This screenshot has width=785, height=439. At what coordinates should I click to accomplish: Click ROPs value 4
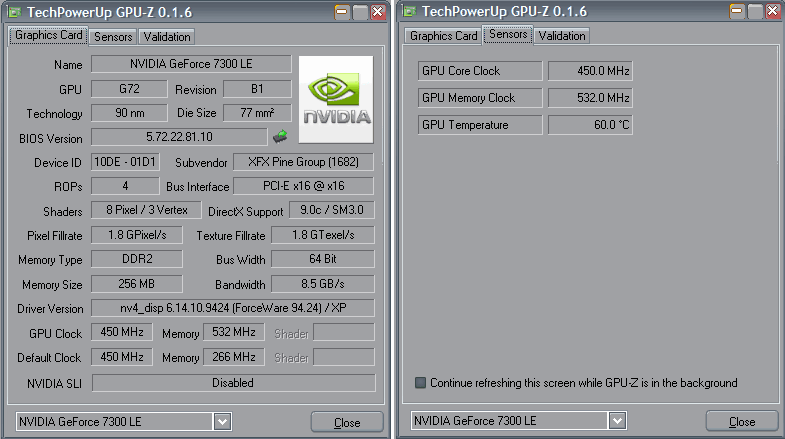point(125,186)
